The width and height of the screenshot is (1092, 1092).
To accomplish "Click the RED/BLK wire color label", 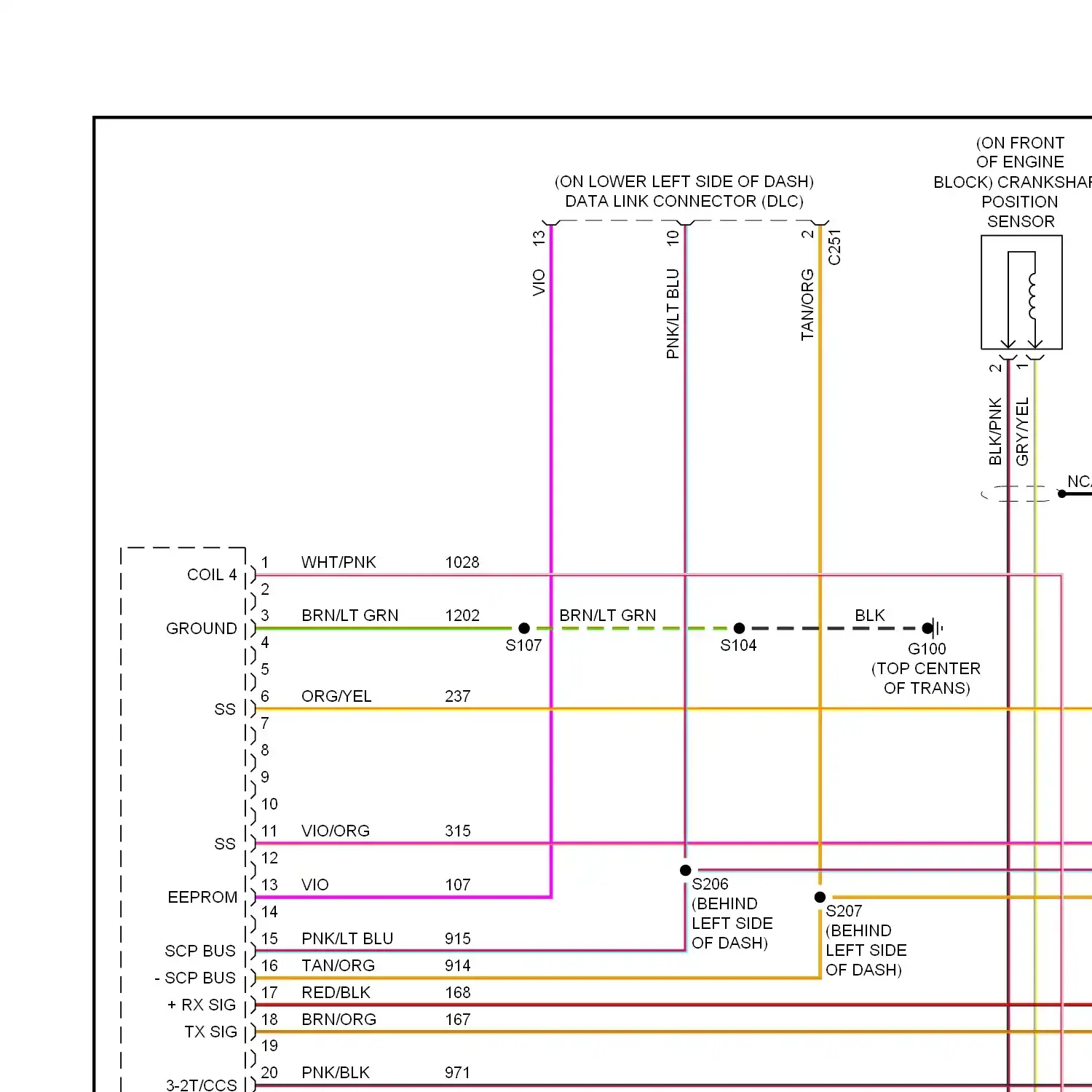I will (336, 992).
